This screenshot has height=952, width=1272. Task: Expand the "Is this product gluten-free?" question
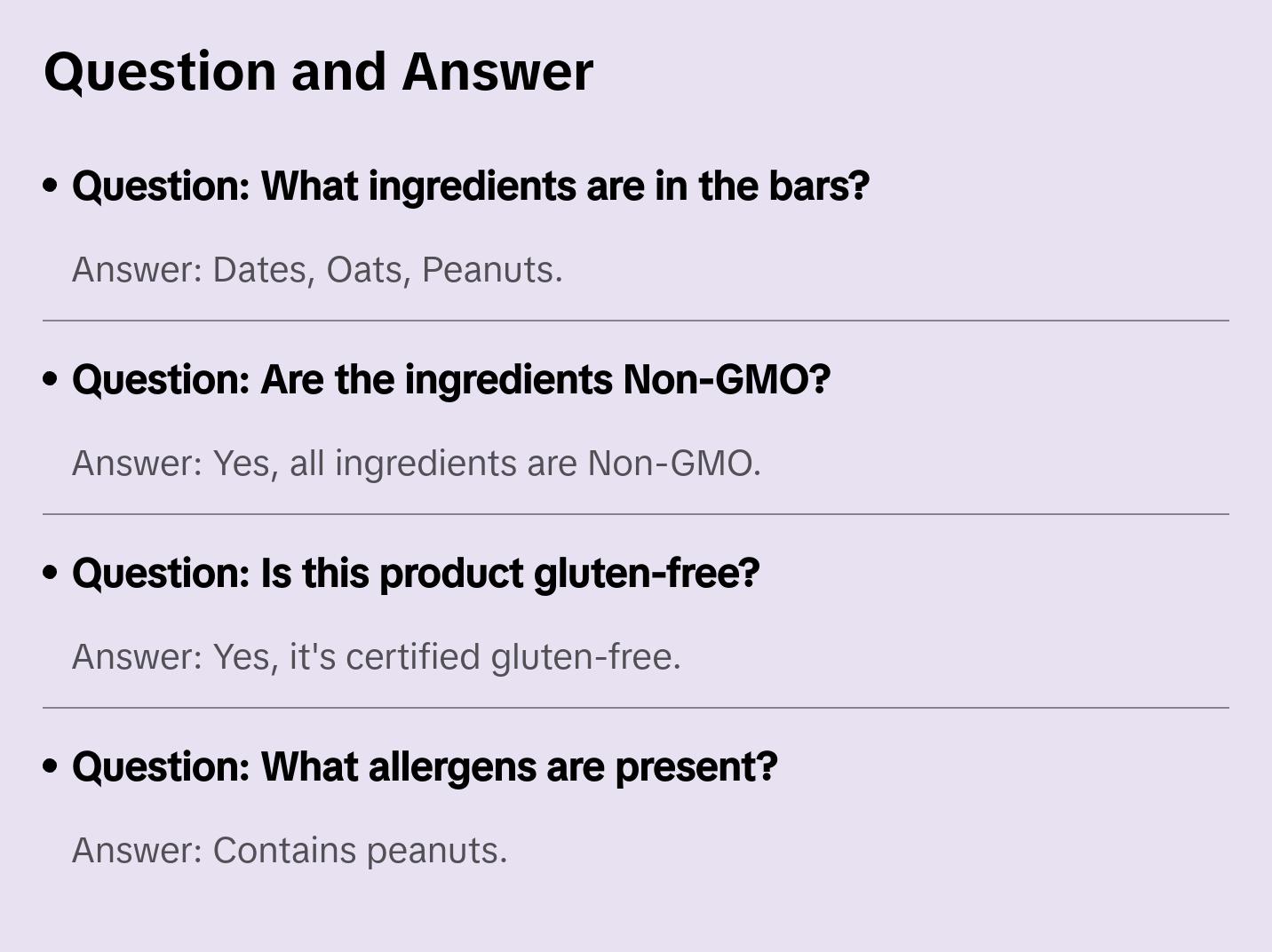[x=416, y=573]
